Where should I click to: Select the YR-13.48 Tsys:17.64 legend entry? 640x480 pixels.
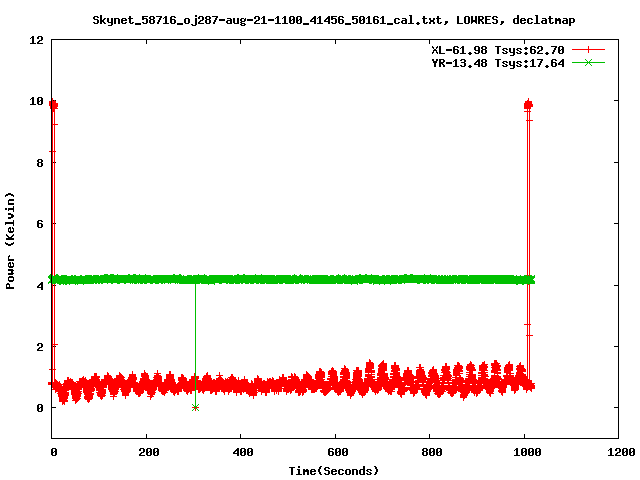(x=498, y=63)
